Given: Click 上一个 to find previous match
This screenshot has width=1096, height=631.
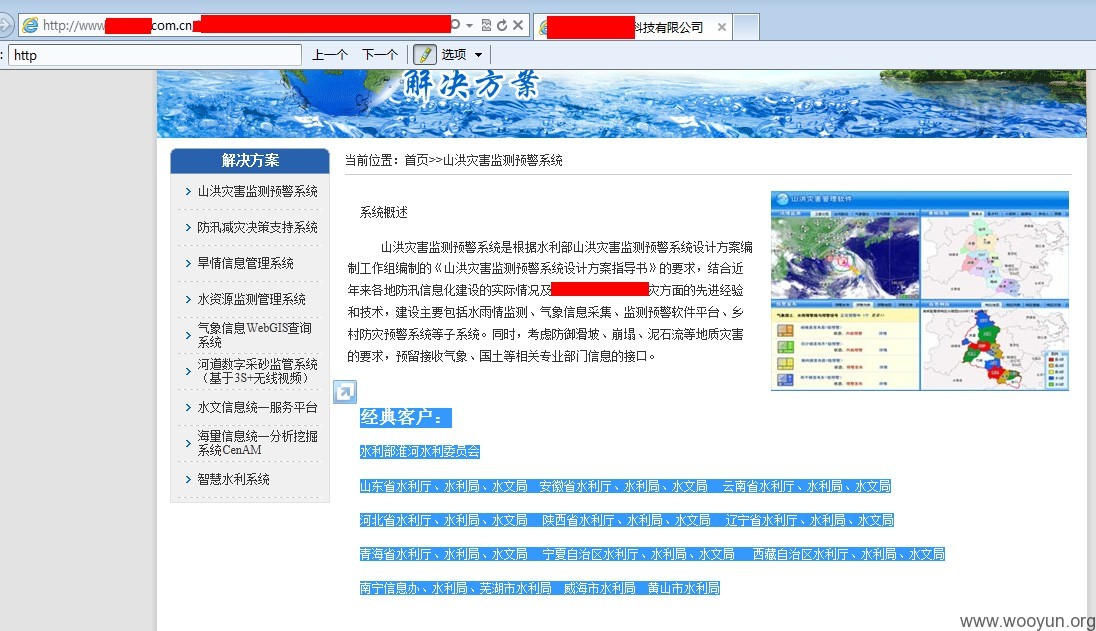Looking at the screenshot, I should click(329, 55).
